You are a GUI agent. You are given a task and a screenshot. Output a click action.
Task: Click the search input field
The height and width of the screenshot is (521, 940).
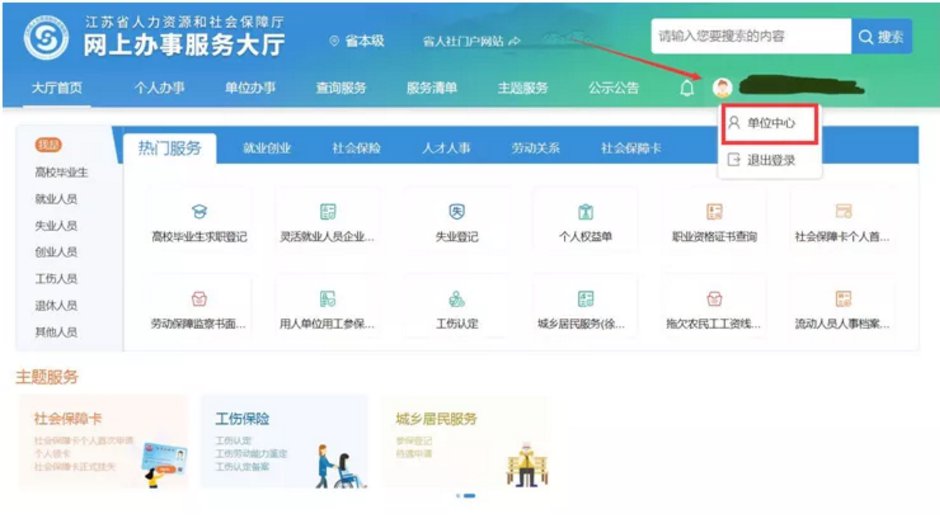(750, 37)
